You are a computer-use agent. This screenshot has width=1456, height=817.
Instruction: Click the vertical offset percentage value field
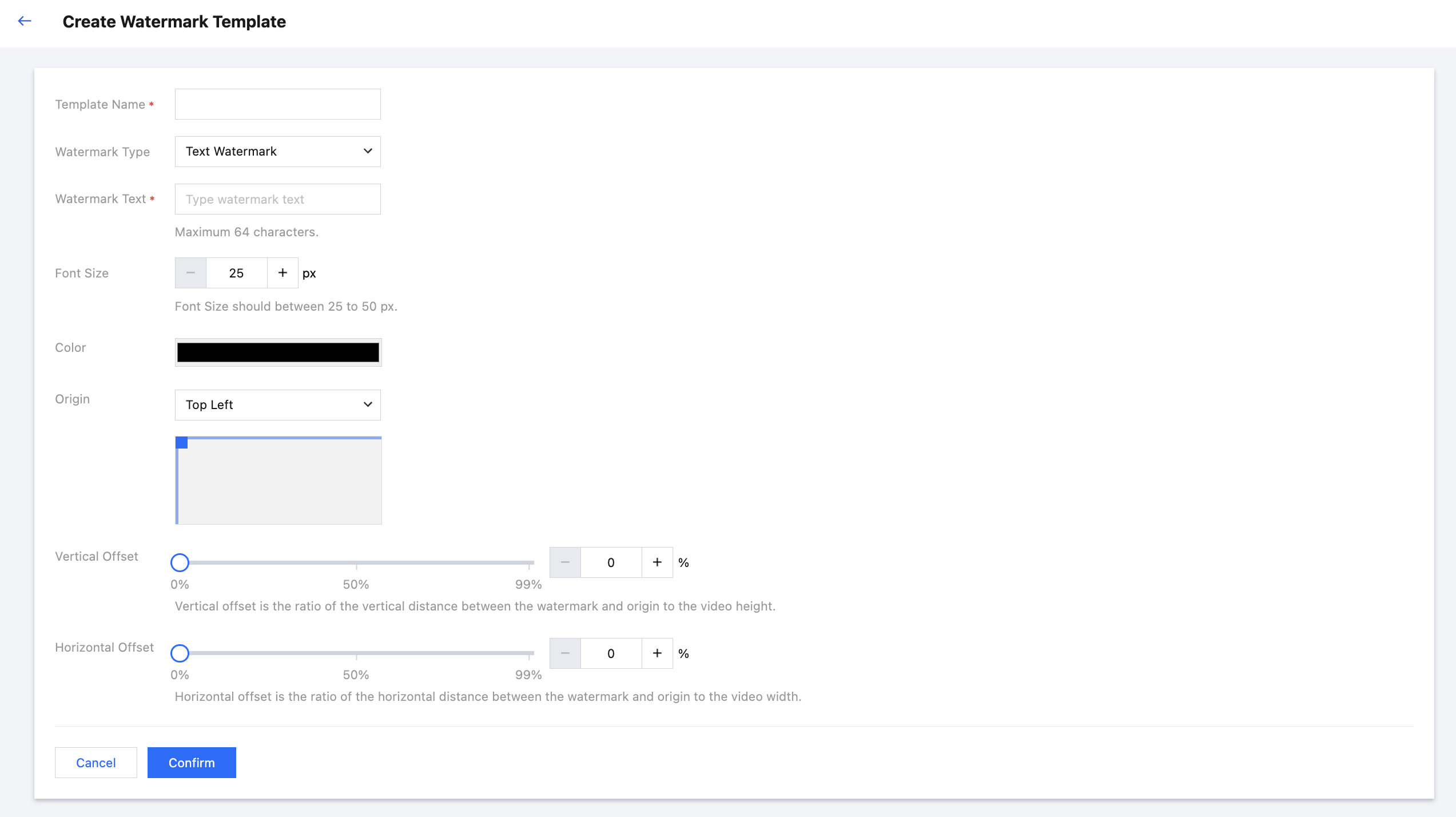(611, 562)
